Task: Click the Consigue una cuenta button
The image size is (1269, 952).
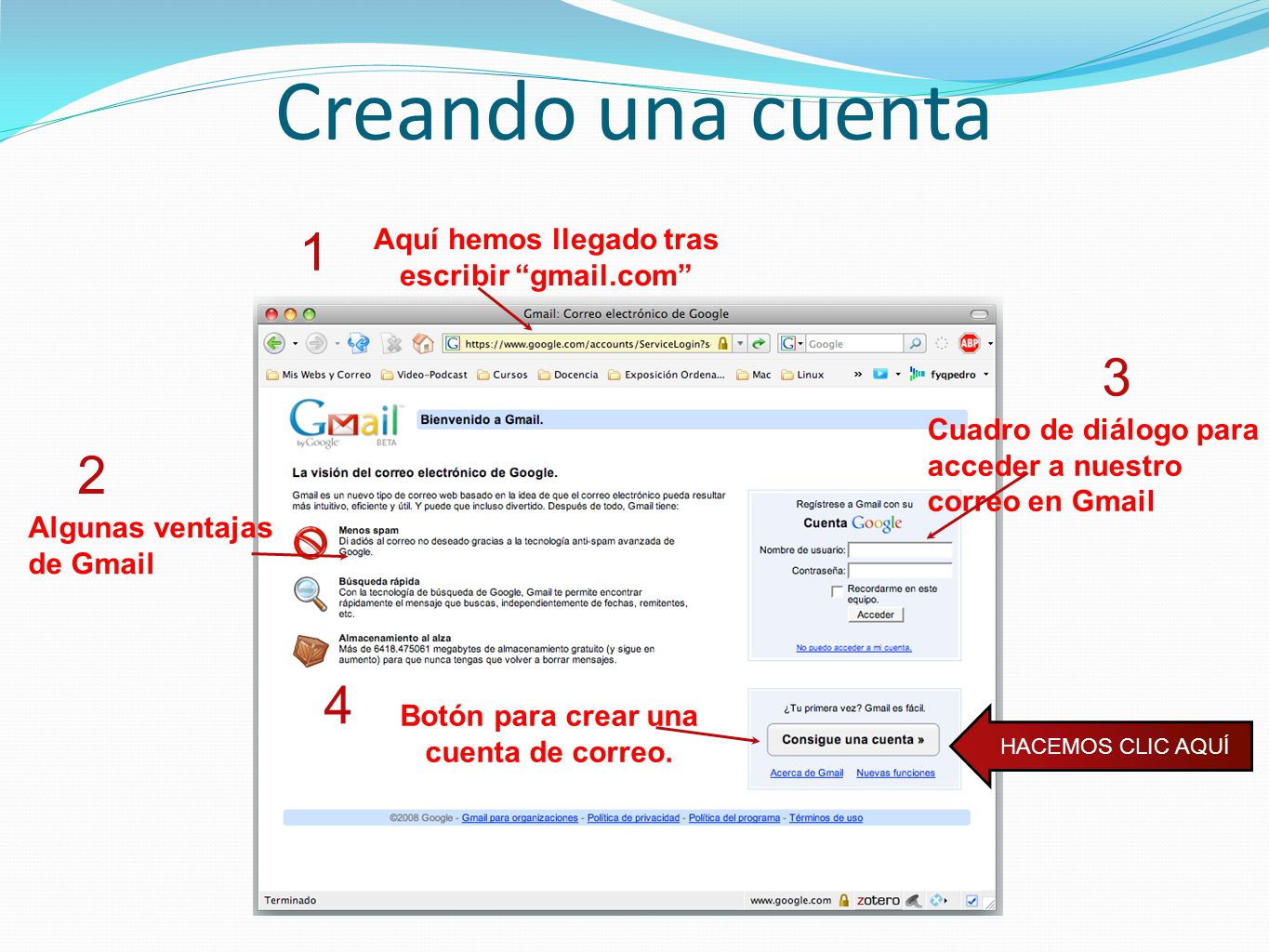Action: tap(853, 740)
